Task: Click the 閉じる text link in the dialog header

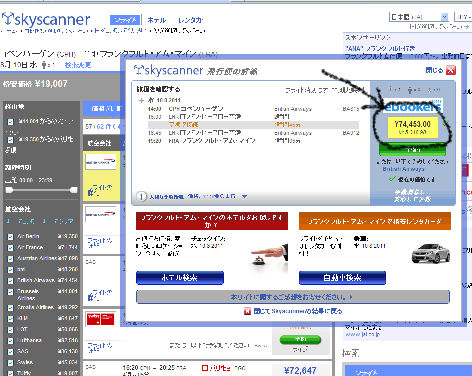Action: [434, 70]
